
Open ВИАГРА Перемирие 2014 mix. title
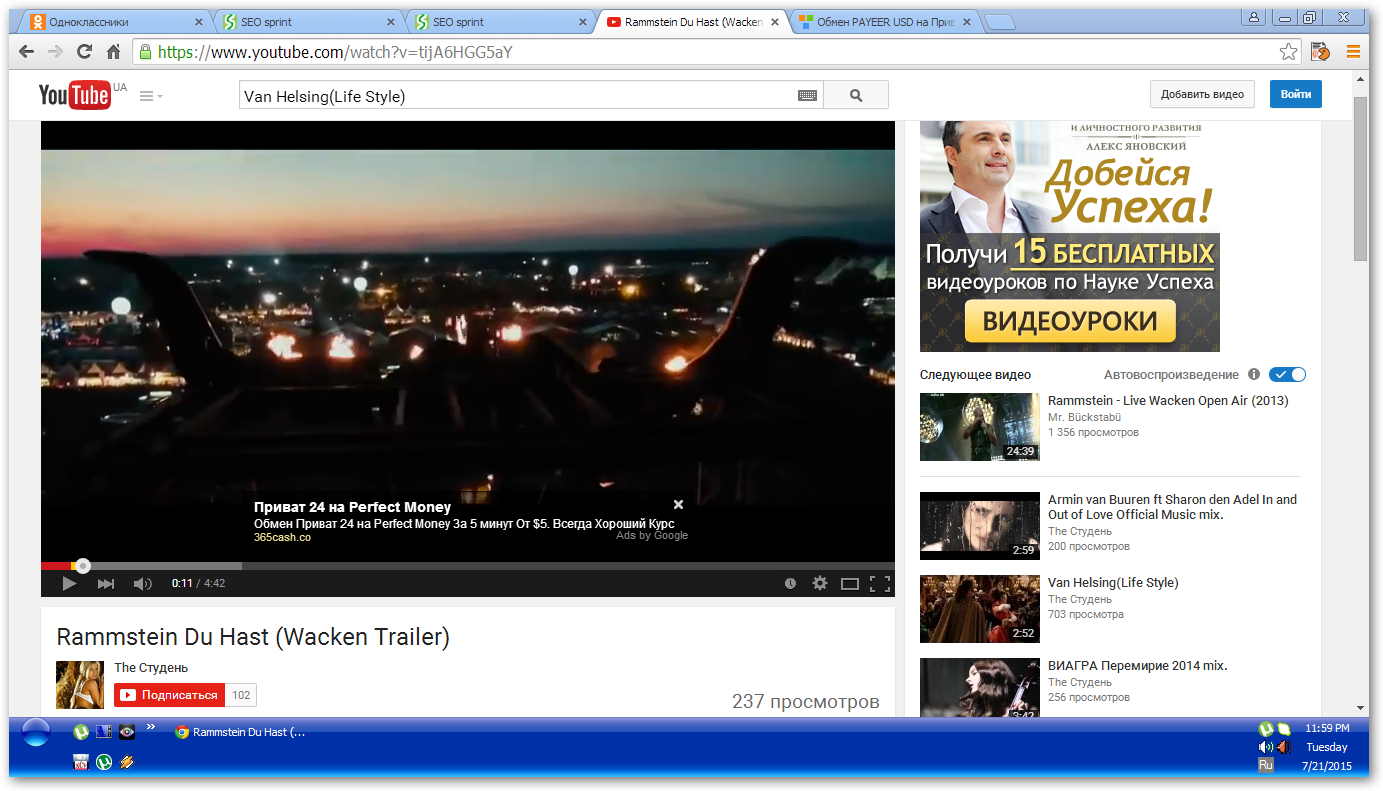[x=1137, y=666]
